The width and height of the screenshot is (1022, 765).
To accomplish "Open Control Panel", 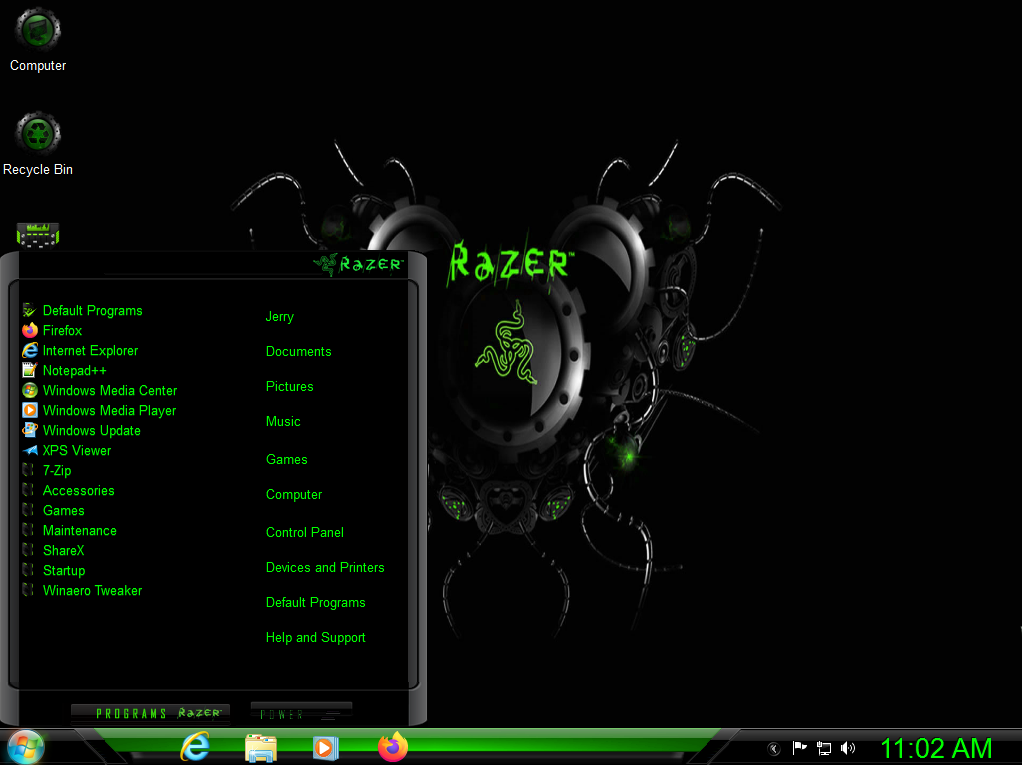I will 304,532.
